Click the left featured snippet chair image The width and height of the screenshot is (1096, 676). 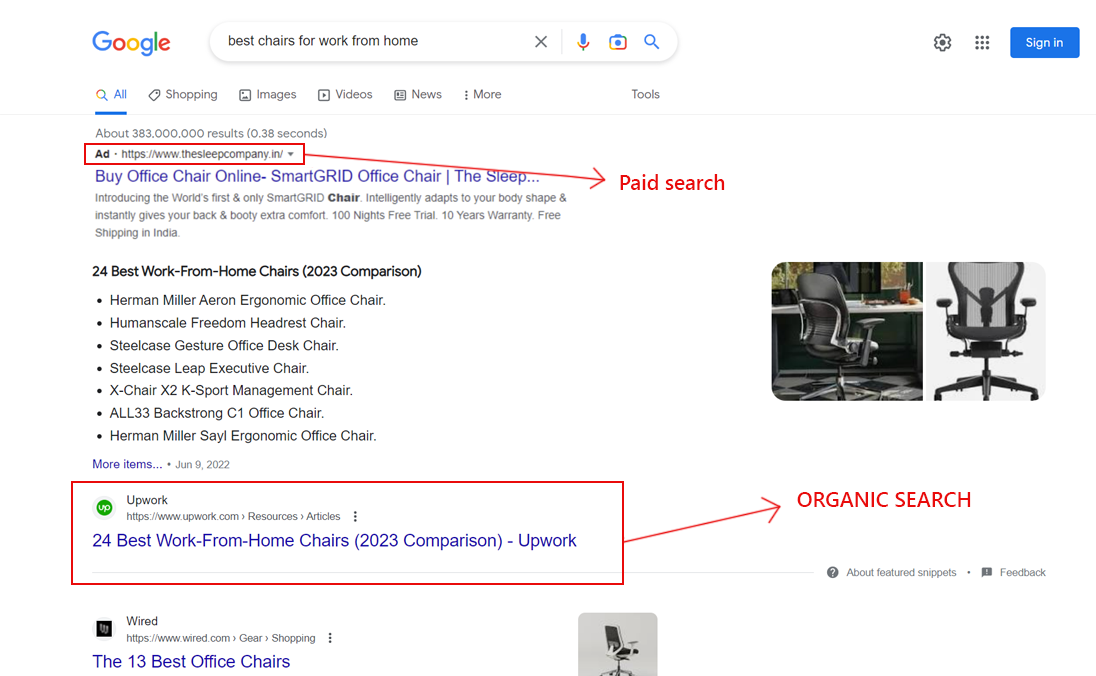[x=847, y=331]
